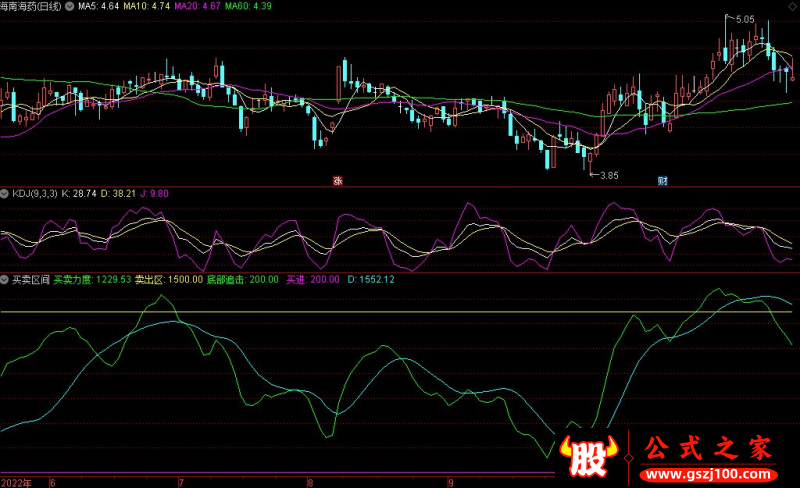Click the blue 财 marker icon
This screenshot has width=800, height=488.
(x=662, y=181)
